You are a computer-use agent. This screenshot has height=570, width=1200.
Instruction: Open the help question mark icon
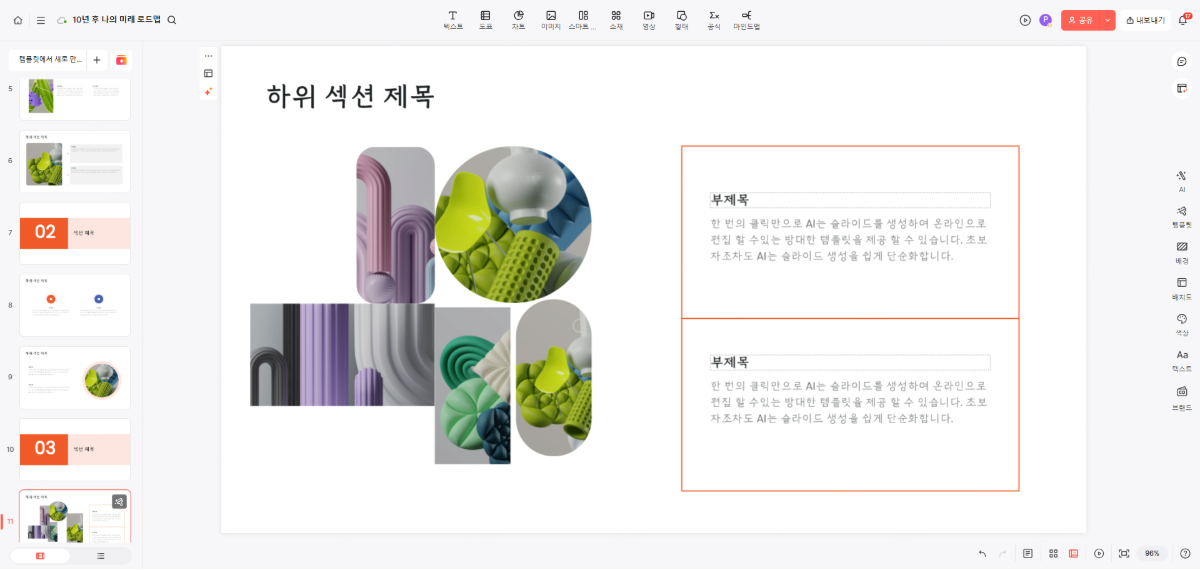coord(1185,553)
